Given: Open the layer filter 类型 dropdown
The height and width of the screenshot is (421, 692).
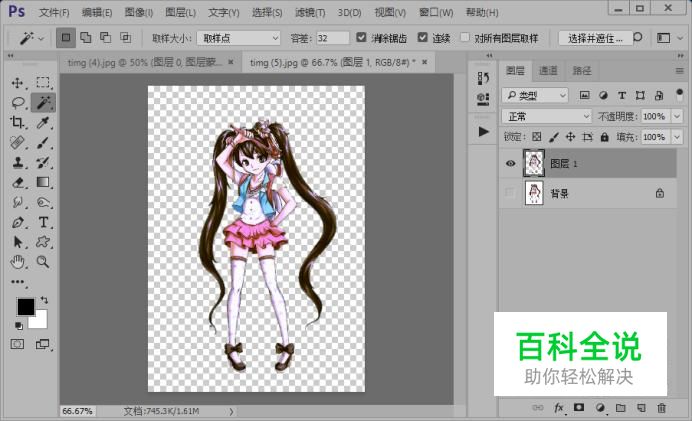Looking at the screenshot, I should [535, 95].
